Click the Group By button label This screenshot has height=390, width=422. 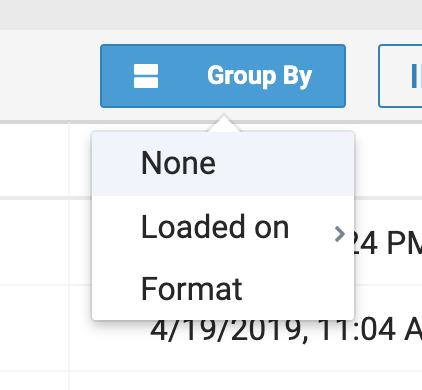[259, 76]
